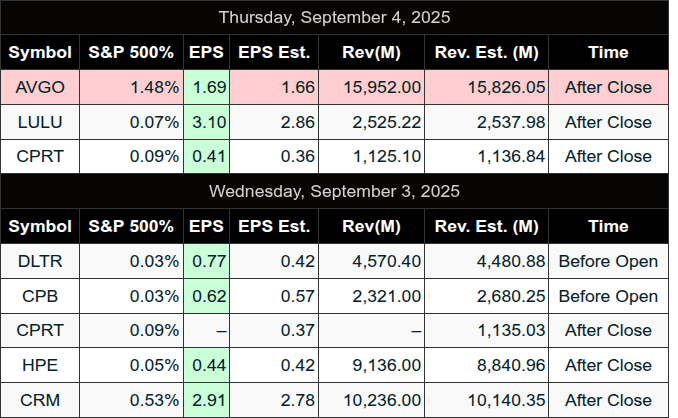
Task: Click AVGO's revenue 15,952.00
Action: click(371, 87)
